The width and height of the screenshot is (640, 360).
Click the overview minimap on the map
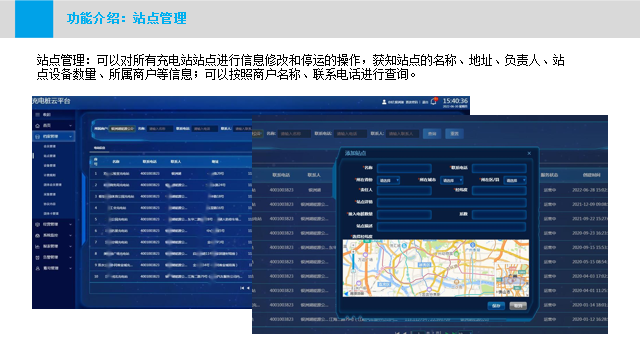click(x=512, y=280)
